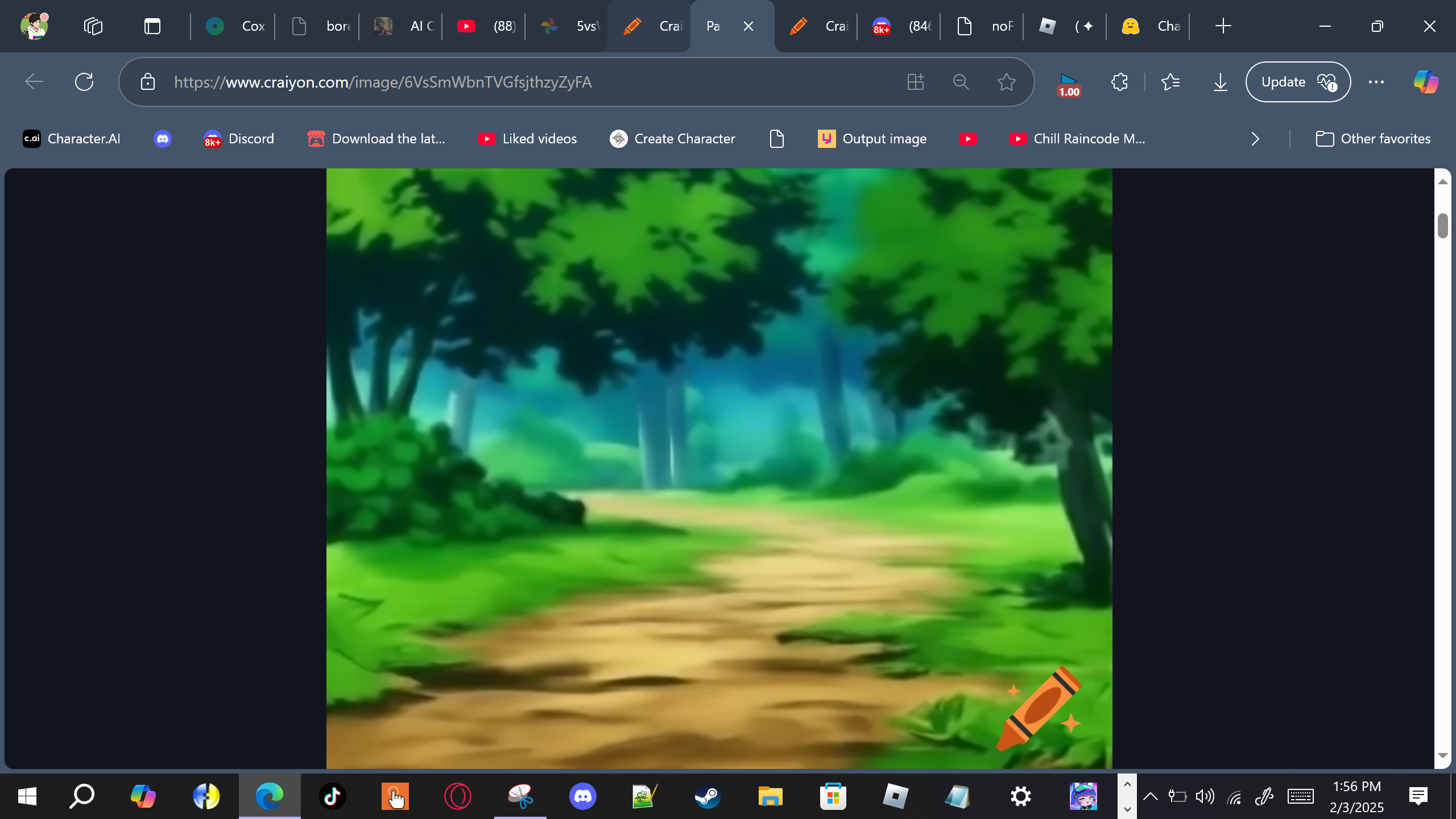This screenshot has width=1456, height=819.
Task: Open the clock showing 1:56 PM
Action: (x=1356, y=797)
